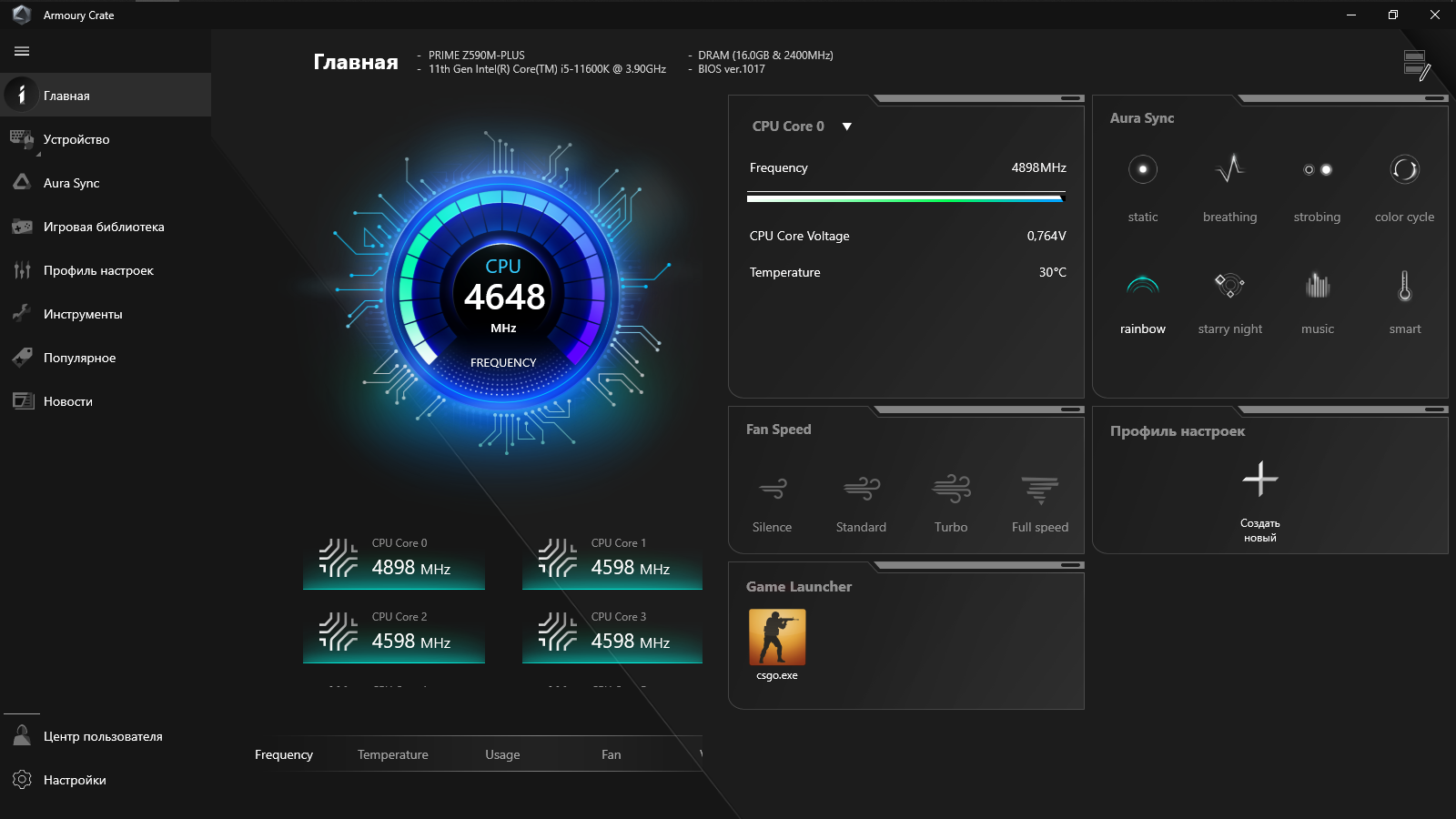The width and height of the screenshot is (1456, 819).
Task: Switch fan speed to Turbo mode
Action: pyautogui.click(x=951, y=490)
